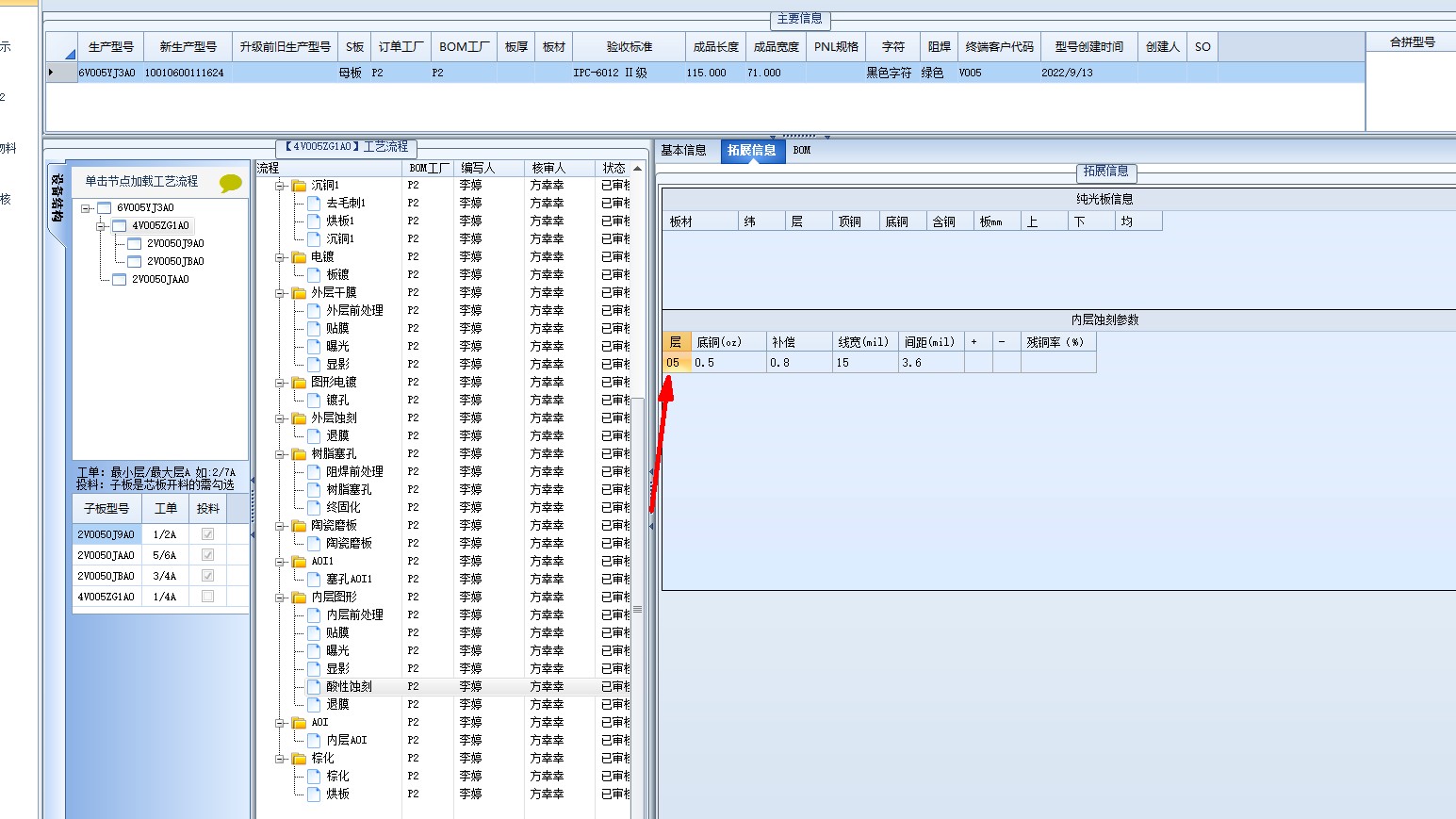Collapse the 4V005ZG1A0 tree node
1456x819 pixels.
pyautogui.click(x=100, y=226)
